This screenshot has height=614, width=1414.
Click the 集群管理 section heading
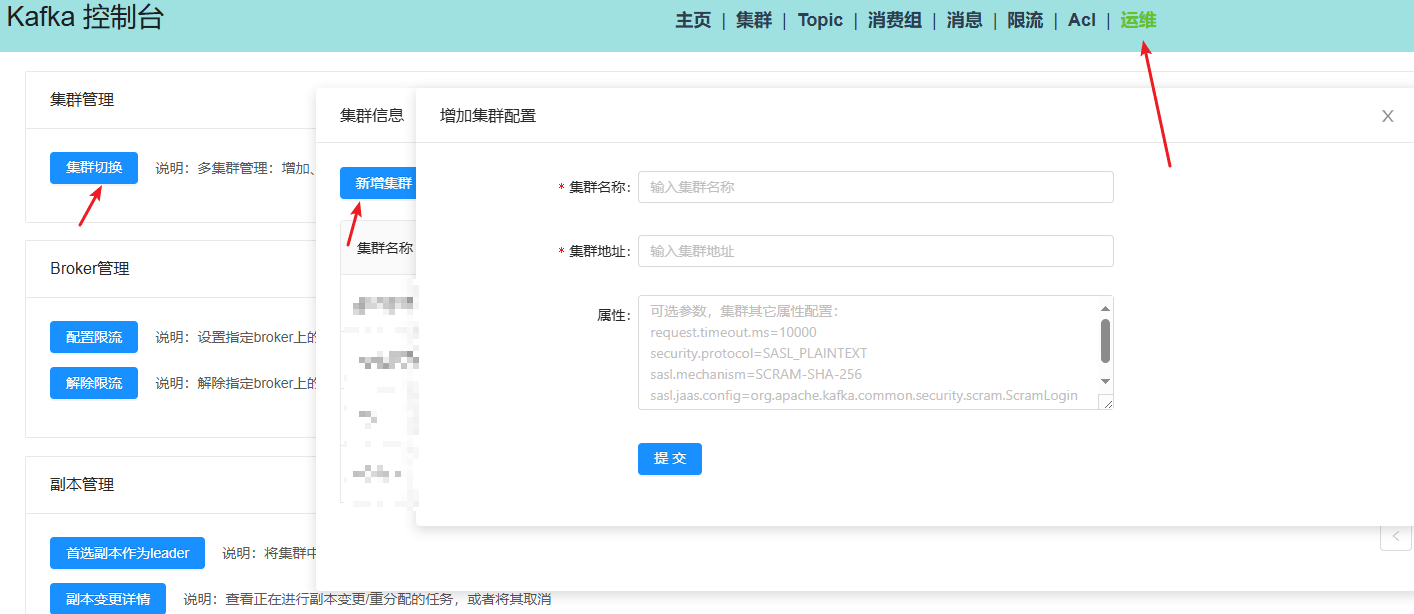pyautogui.click(x=82, y=100)
